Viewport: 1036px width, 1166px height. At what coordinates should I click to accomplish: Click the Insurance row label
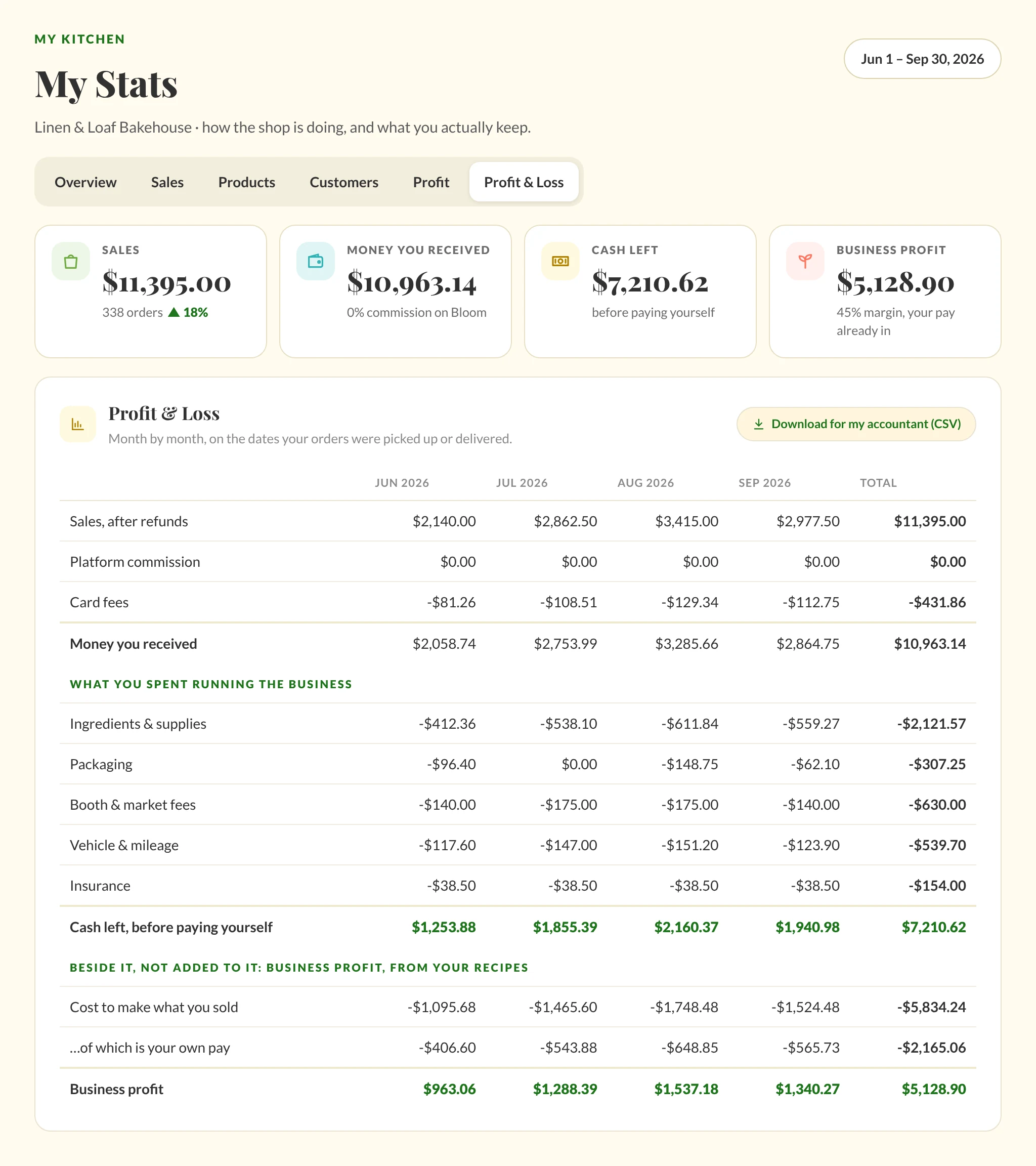point(100,886)
